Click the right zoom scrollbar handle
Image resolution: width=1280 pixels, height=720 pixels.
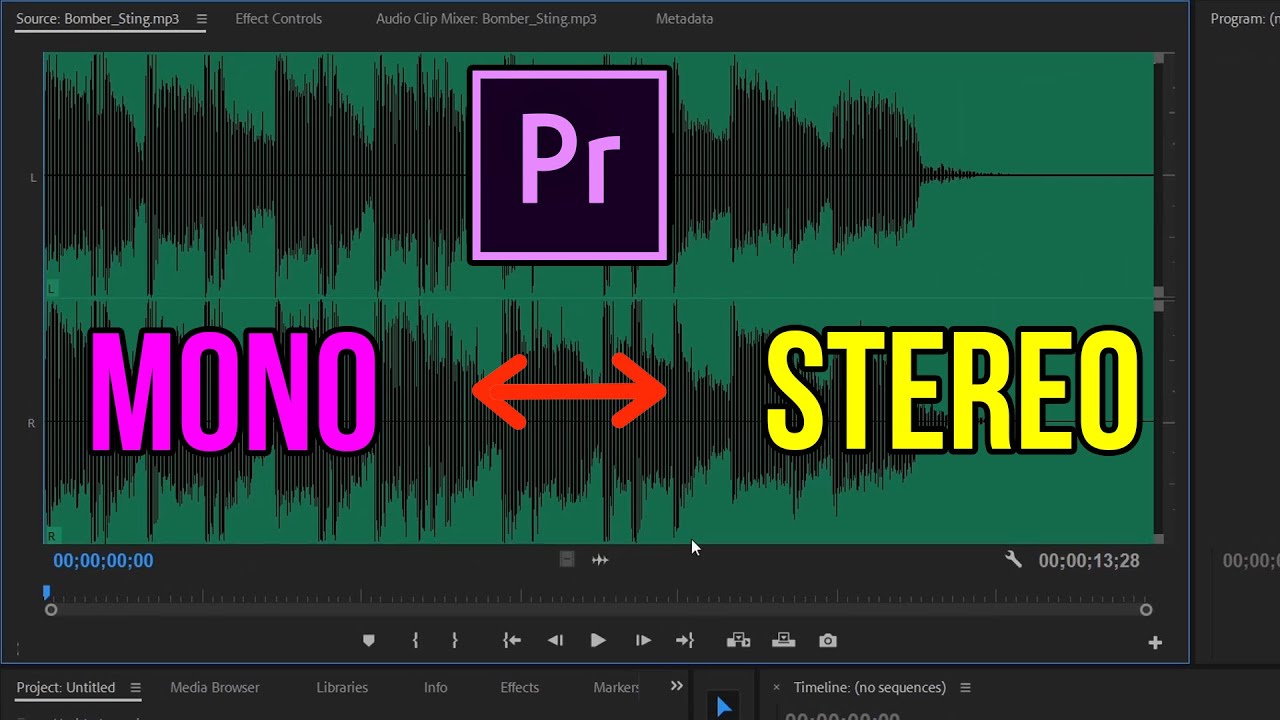[x=1146, y=610]
